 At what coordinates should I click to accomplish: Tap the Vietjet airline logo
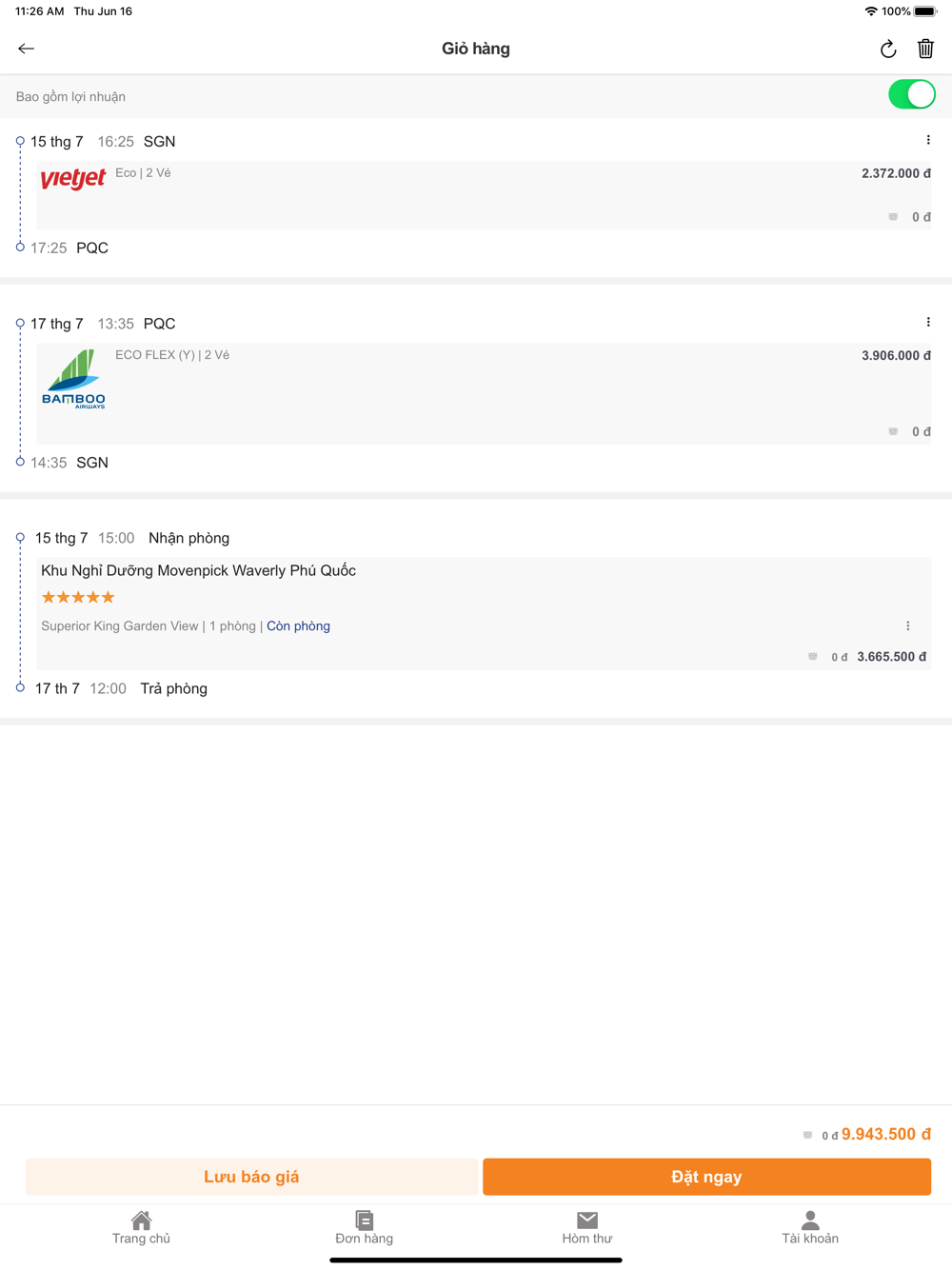click(73, 178)
